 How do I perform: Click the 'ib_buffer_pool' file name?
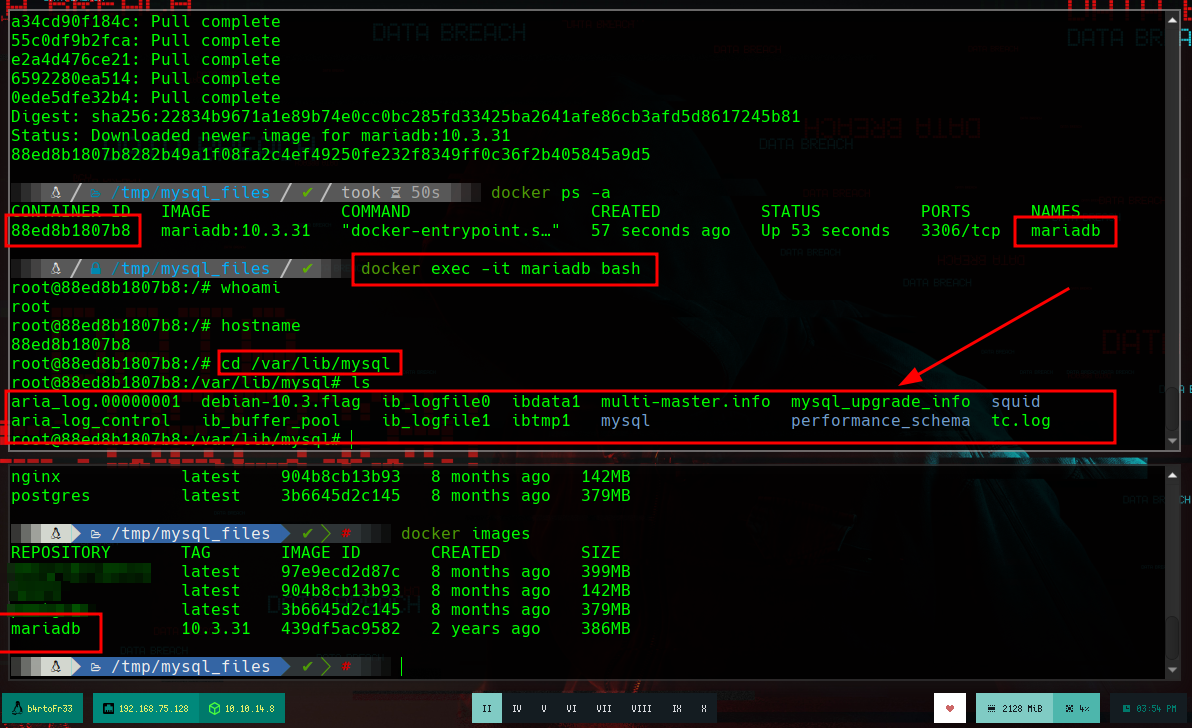271,420
